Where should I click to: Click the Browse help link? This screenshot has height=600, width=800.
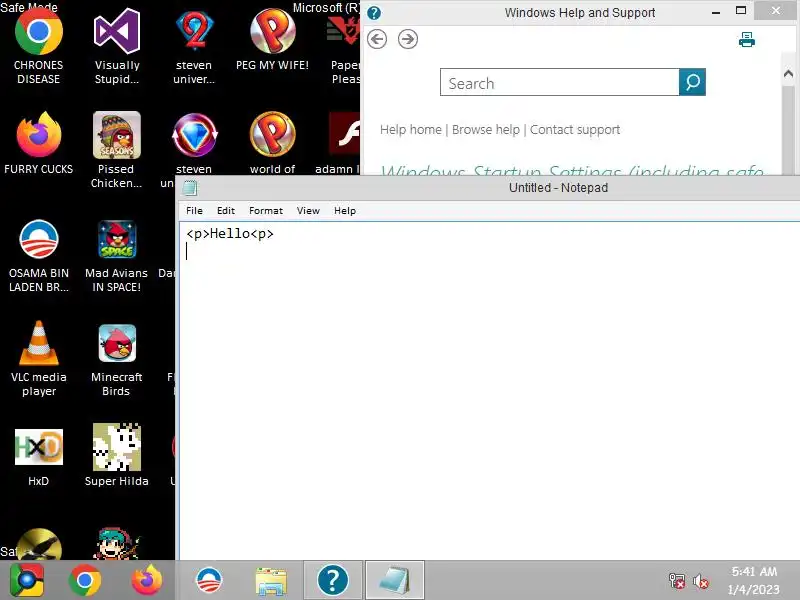click(486, 130)
